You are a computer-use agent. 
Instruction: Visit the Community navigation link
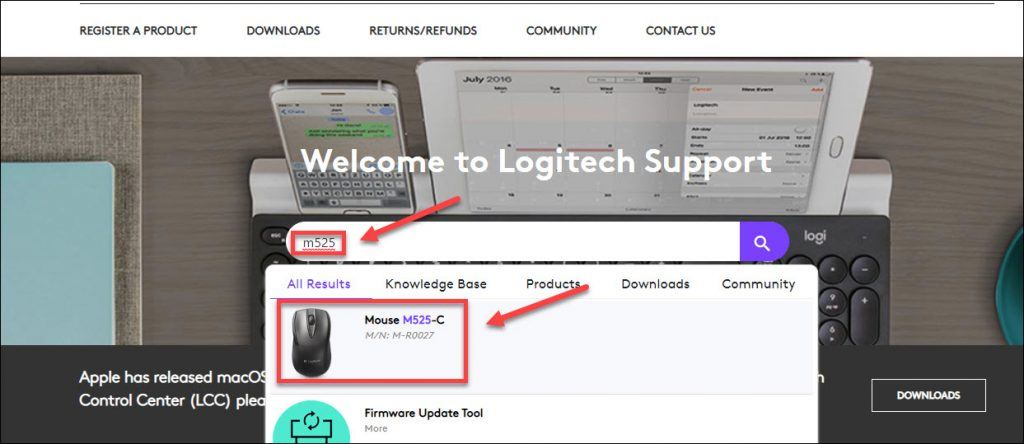click(x=561, y=31)
